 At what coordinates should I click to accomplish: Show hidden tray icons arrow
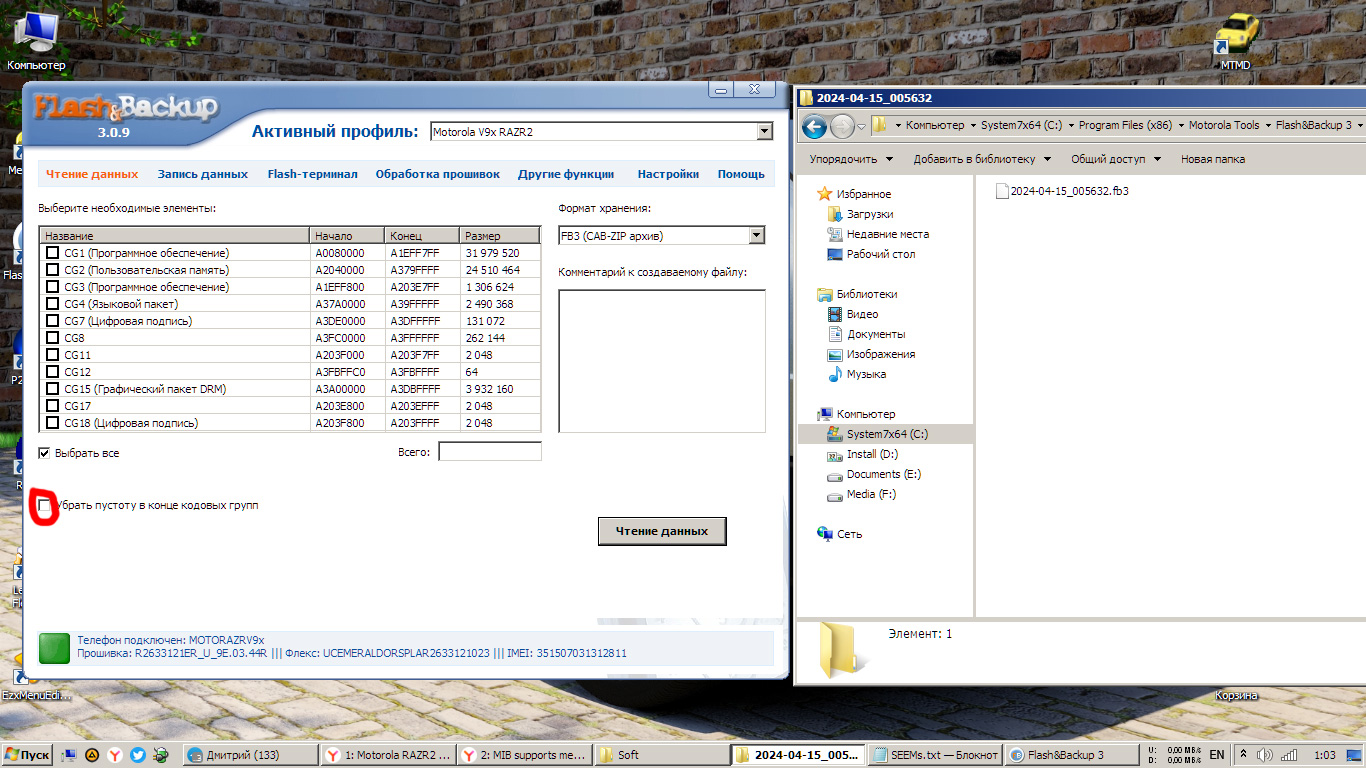[1243, 755]
